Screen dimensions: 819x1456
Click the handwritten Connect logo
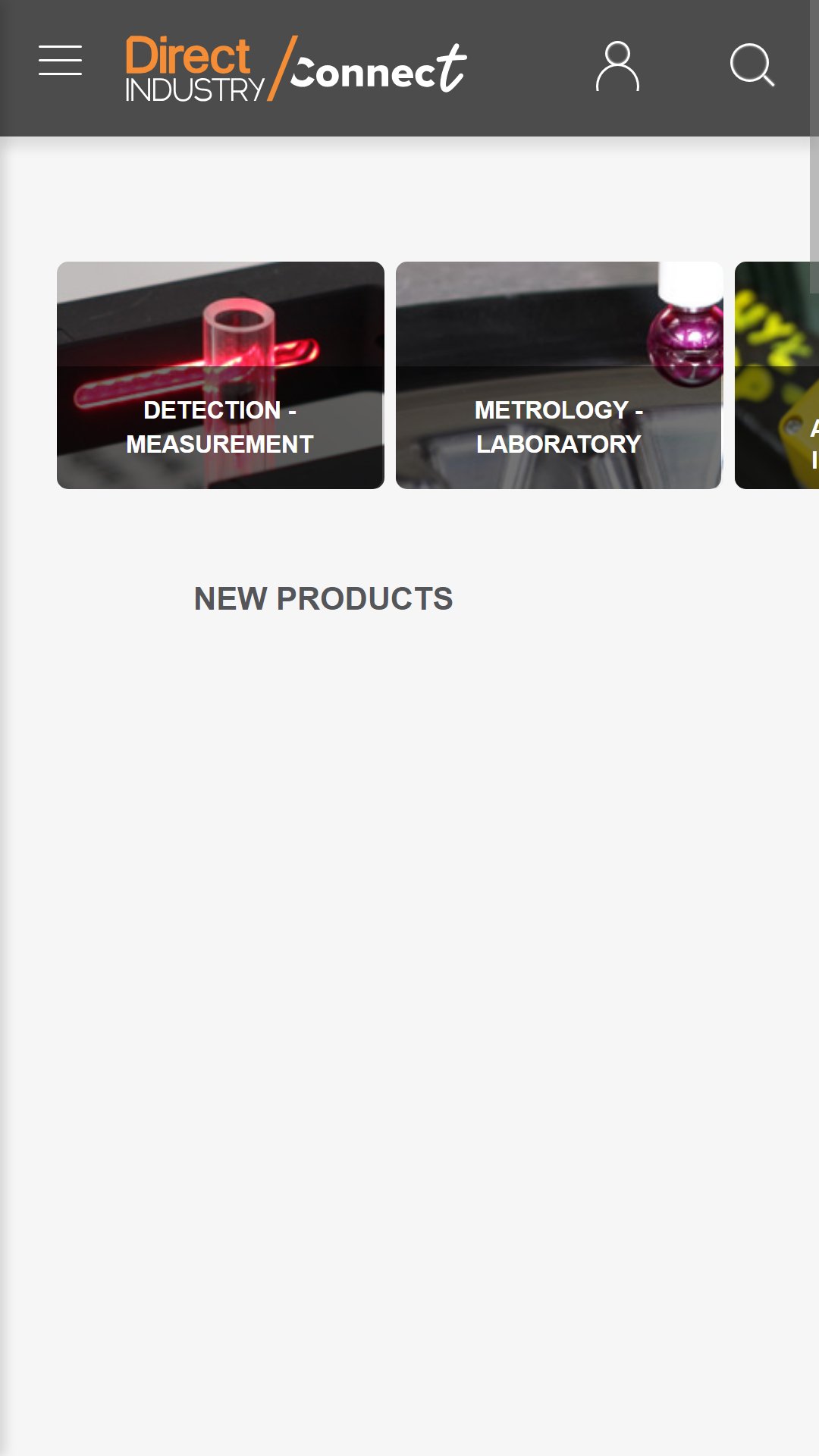pyautogui.click(x=378, y=70)
